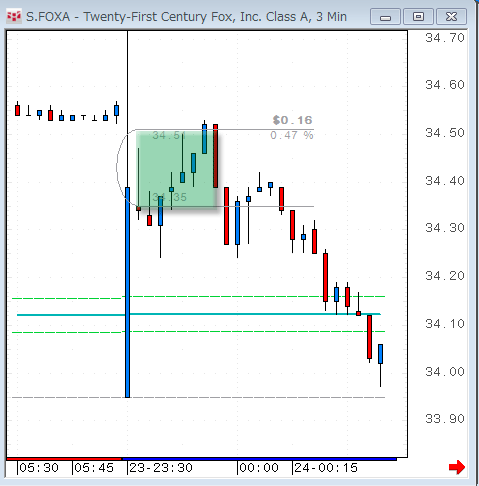
Task: Click the 24-00:15 time axis label
Action: point(326,468)
